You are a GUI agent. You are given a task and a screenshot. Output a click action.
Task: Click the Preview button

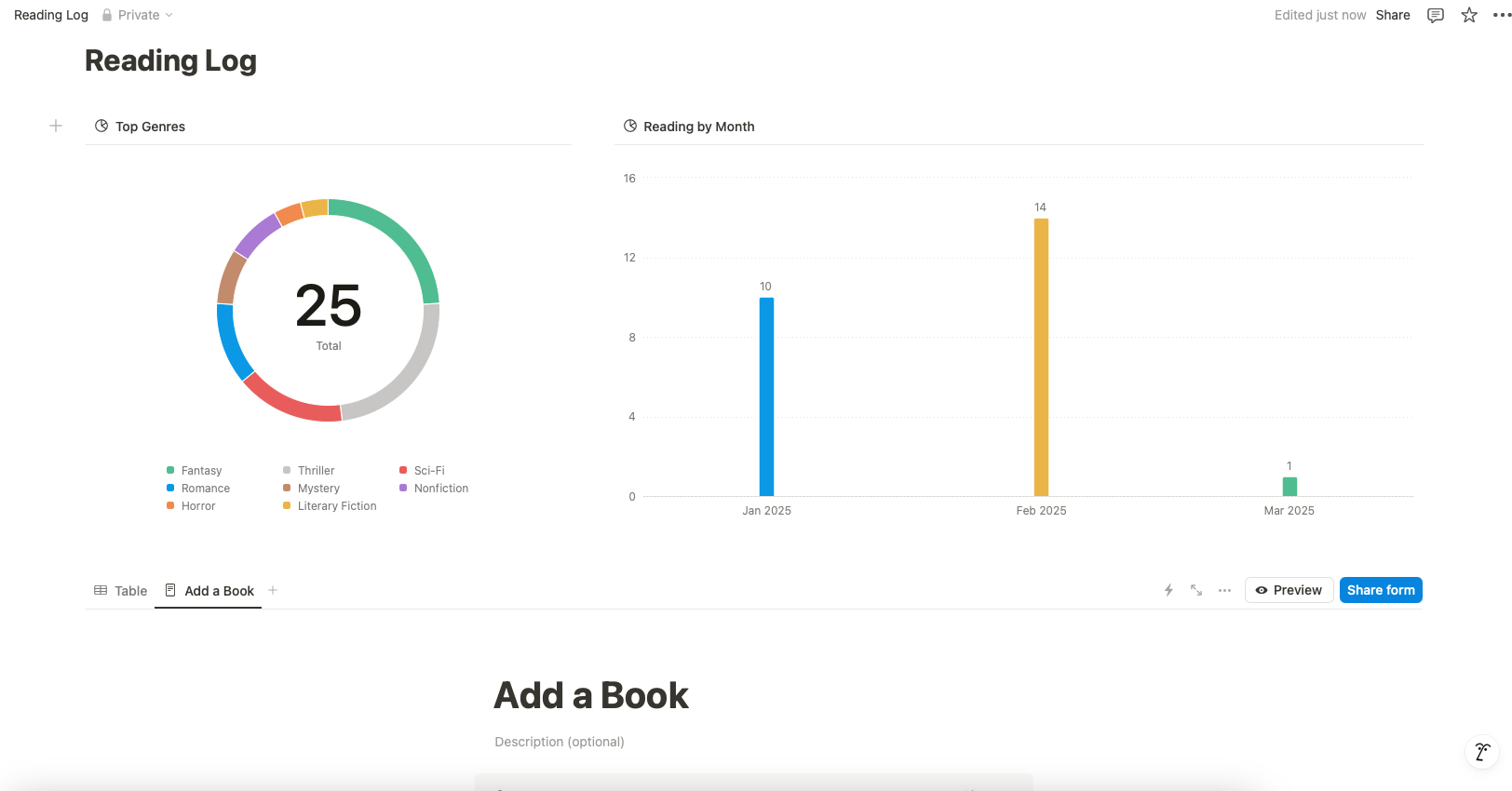coord(1289,590)
